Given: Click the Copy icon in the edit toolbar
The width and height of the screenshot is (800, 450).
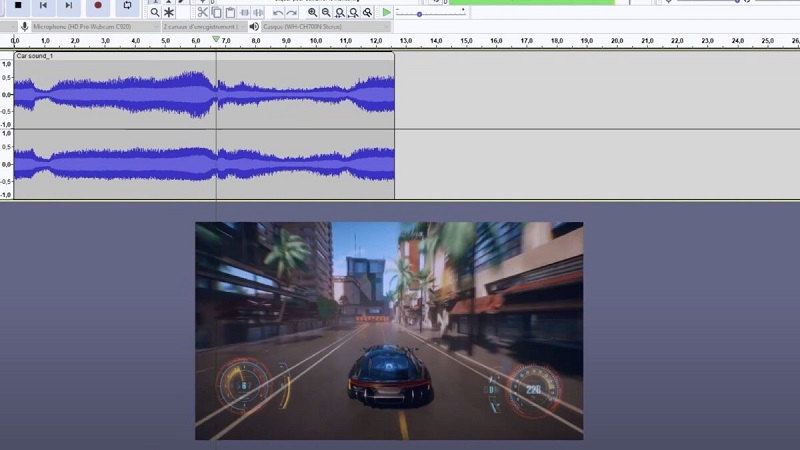Looking at the screenshot, I should pyautogui.click(x=216, y=12).
